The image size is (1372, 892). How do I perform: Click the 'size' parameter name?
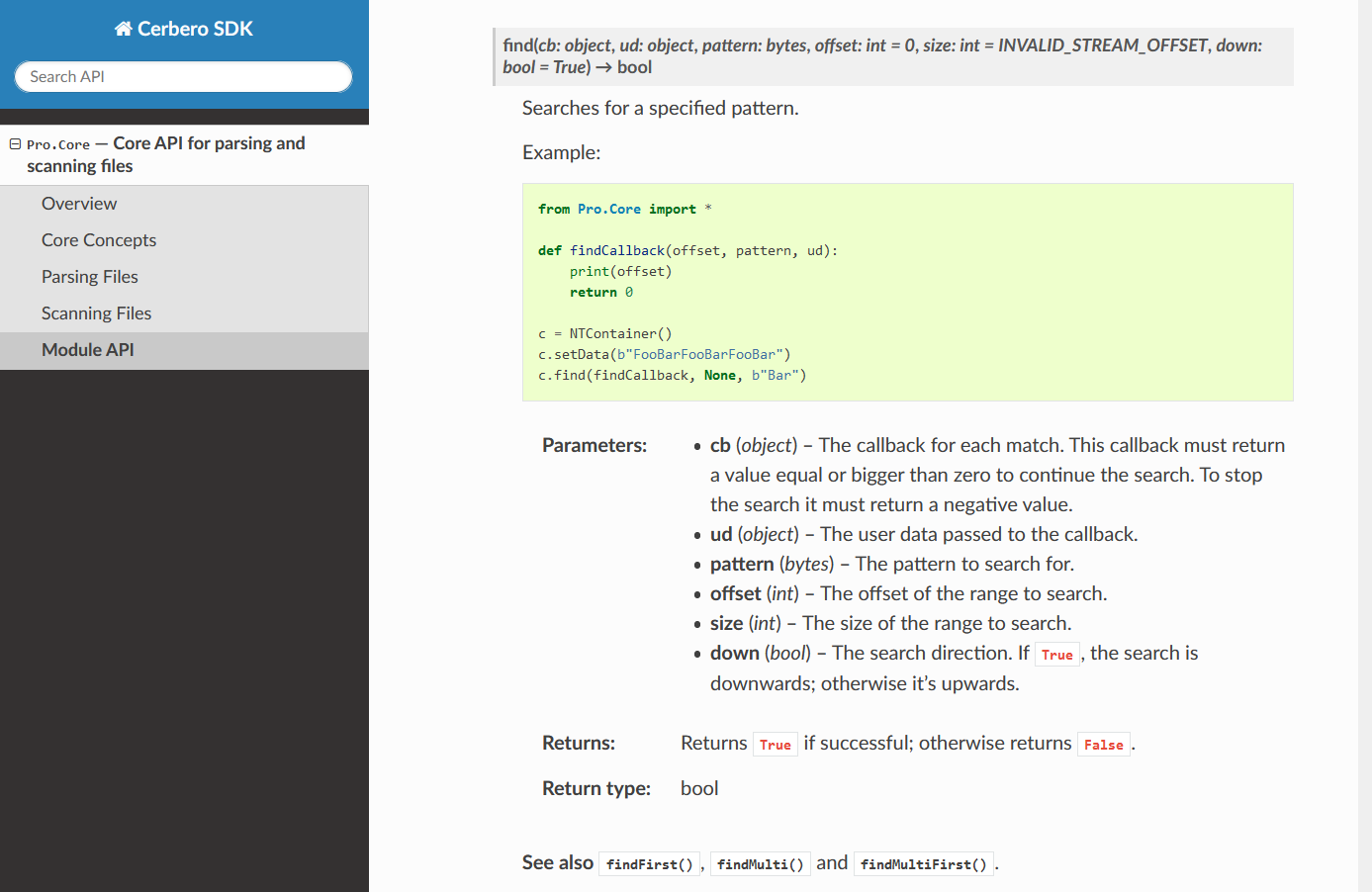[726, 623]
